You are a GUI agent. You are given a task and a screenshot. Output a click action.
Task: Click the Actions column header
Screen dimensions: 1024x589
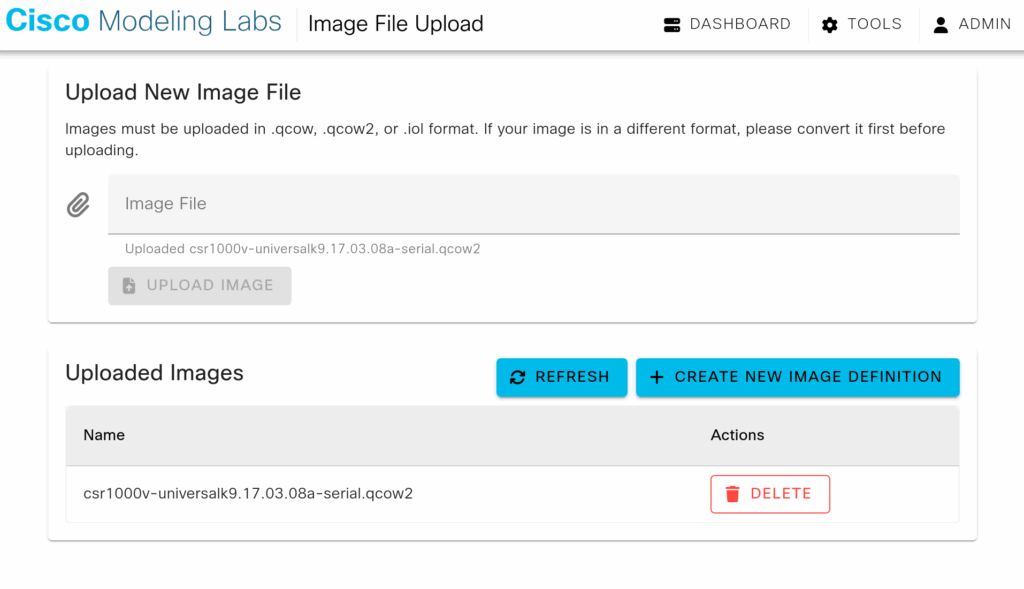pyautogui.click(x=737, y=435)
